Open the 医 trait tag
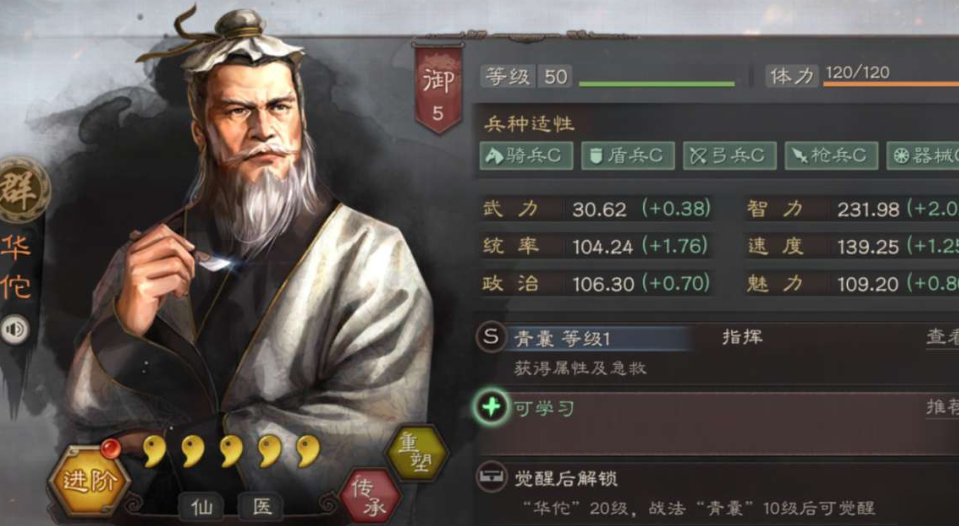 (x=262, y=506)
